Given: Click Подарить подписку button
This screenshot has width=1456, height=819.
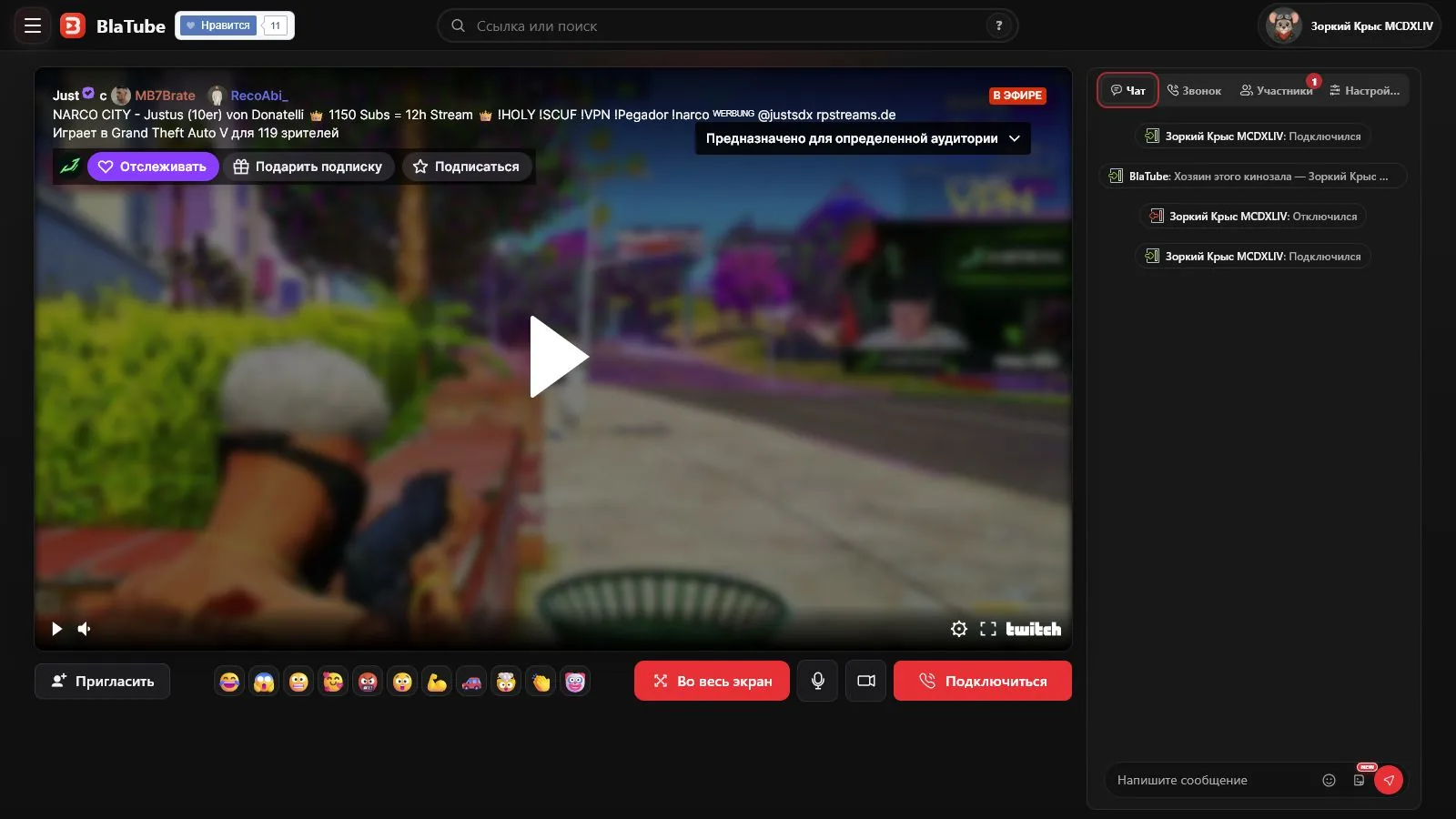Looking at the screenshot, I should coord(308,167).
